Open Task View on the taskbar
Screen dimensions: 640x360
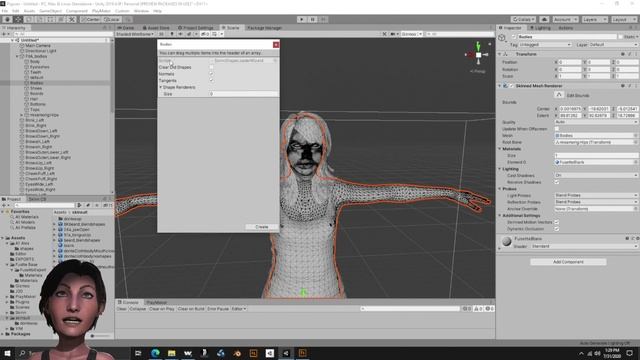(138, 353)
